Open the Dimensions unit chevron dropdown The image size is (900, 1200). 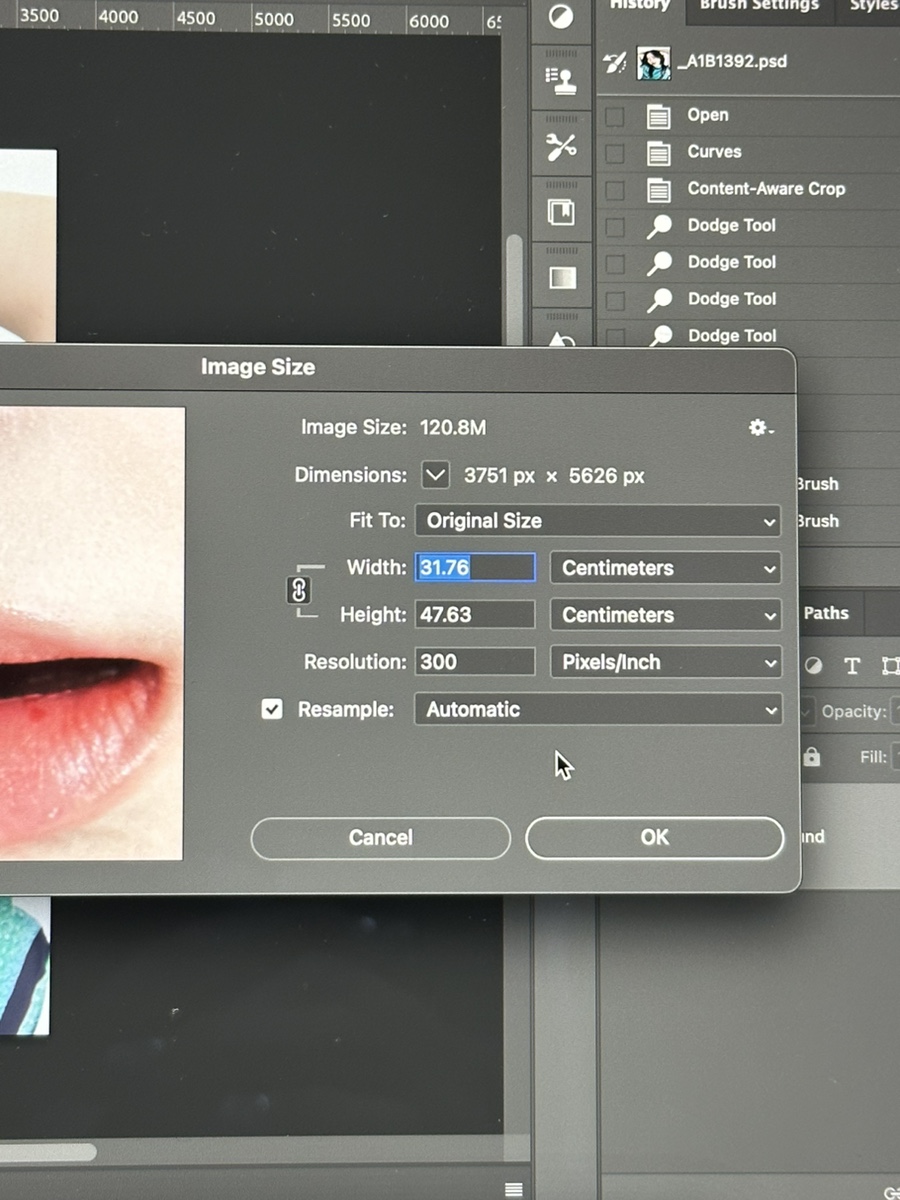point(435,475)
